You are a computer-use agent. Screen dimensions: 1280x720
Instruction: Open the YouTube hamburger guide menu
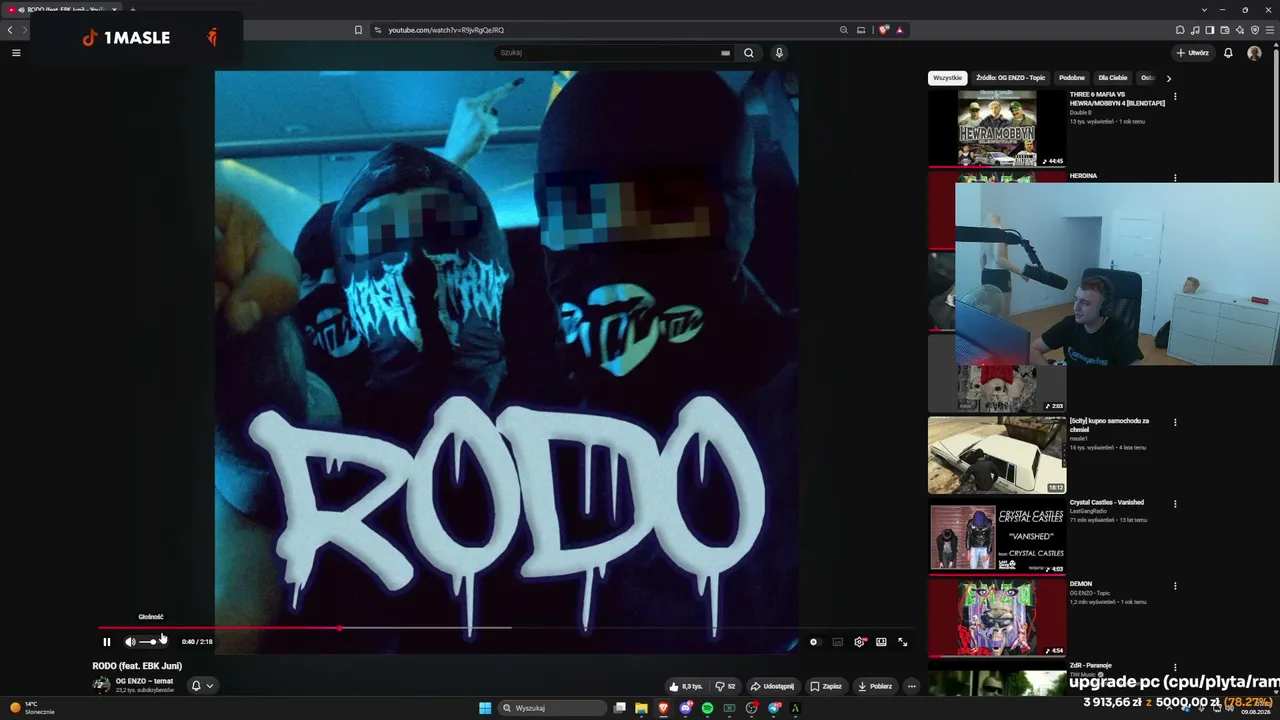tap(16, 53)
